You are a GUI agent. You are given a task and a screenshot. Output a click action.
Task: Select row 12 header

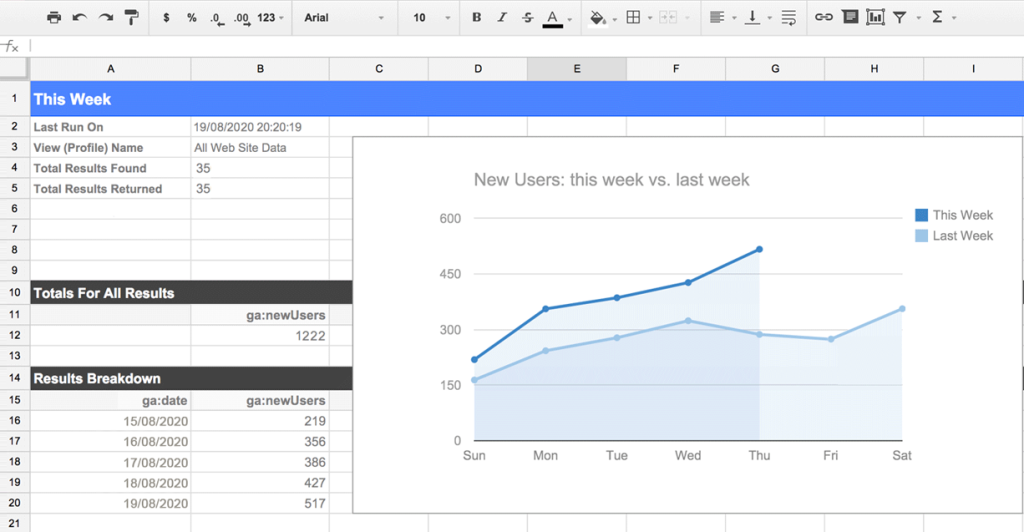point(15,333)
